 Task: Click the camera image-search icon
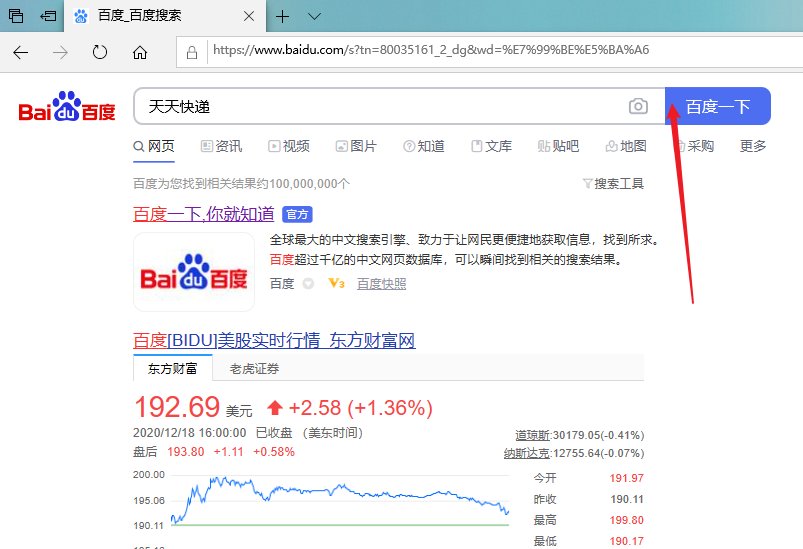pyautogui.click(x=638, y=106)
